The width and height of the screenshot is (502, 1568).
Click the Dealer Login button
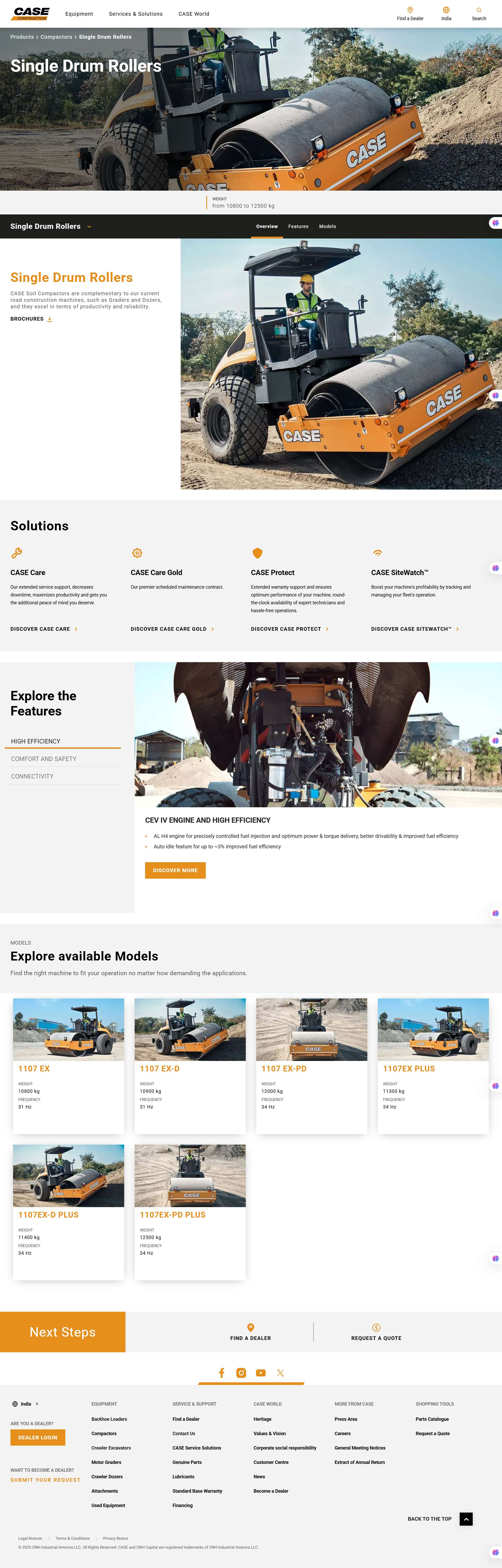[38, 1437]
